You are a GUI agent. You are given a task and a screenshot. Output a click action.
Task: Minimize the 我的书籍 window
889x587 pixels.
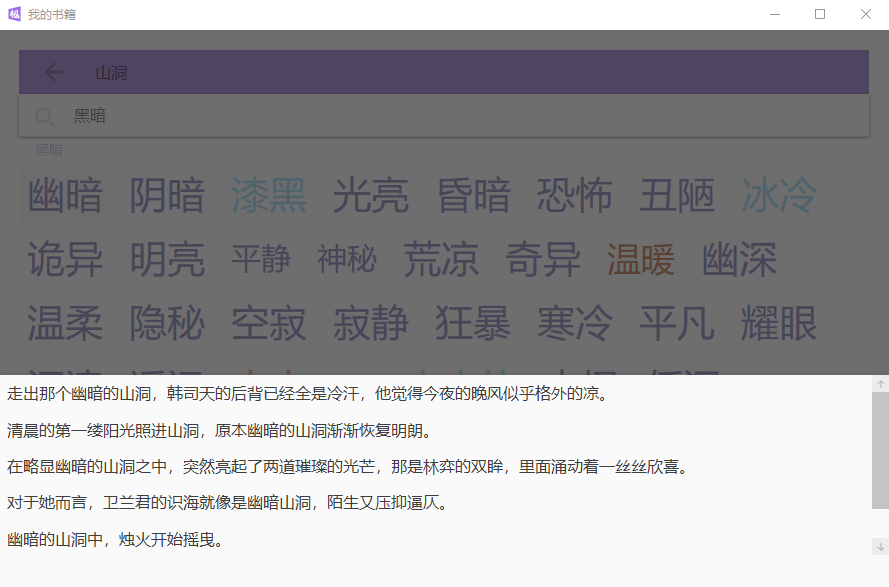pos(775,14)
